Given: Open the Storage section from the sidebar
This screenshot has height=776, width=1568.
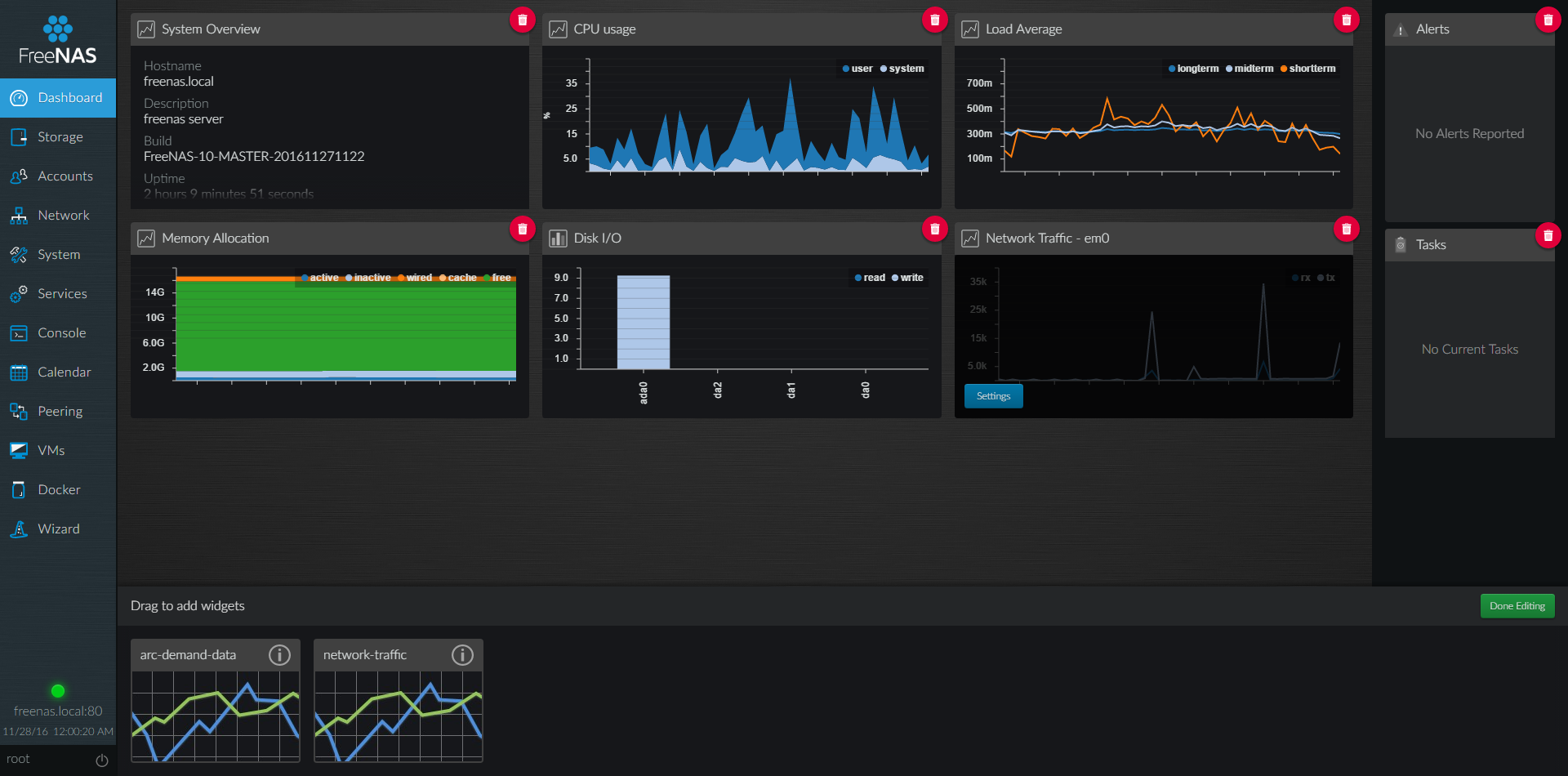Looking at the screenshot, I should click(58, 136).
